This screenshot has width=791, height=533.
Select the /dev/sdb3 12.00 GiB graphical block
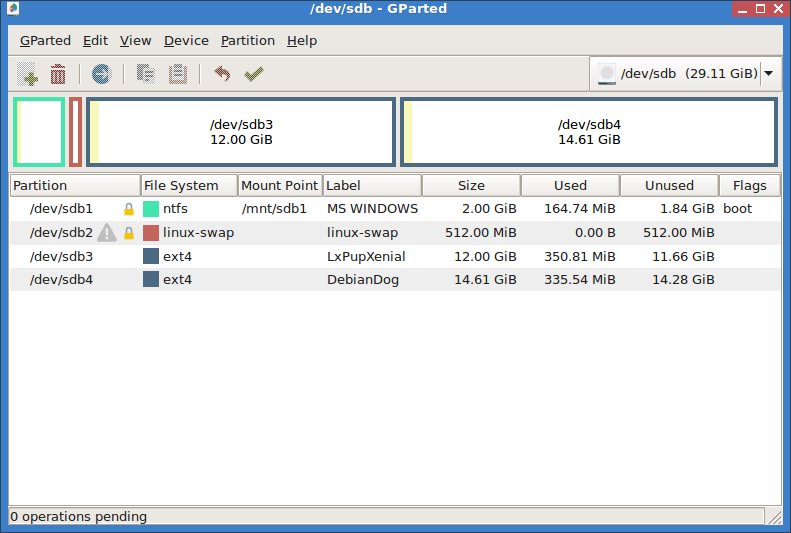click(241, 132)
